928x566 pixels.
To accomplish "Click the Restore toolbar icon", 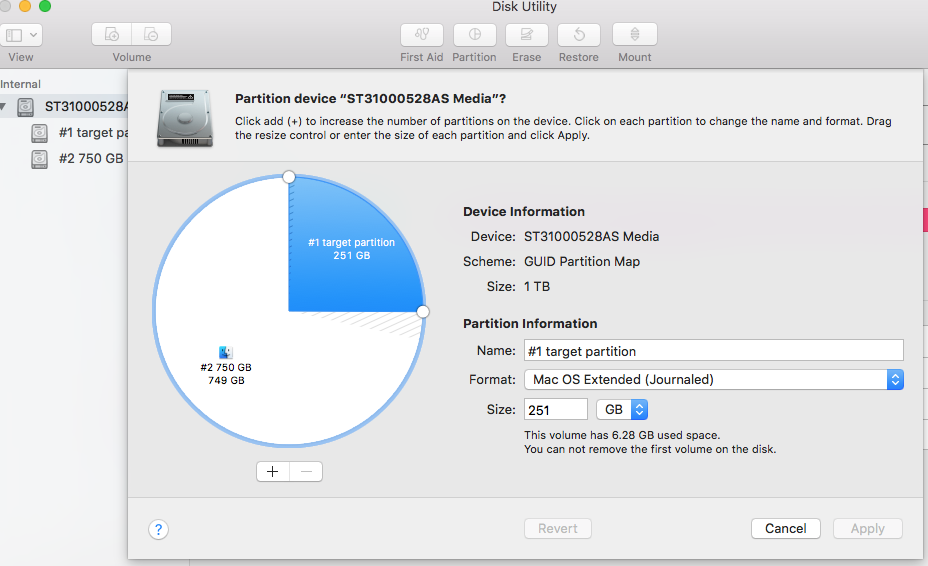I will (579, 34).
